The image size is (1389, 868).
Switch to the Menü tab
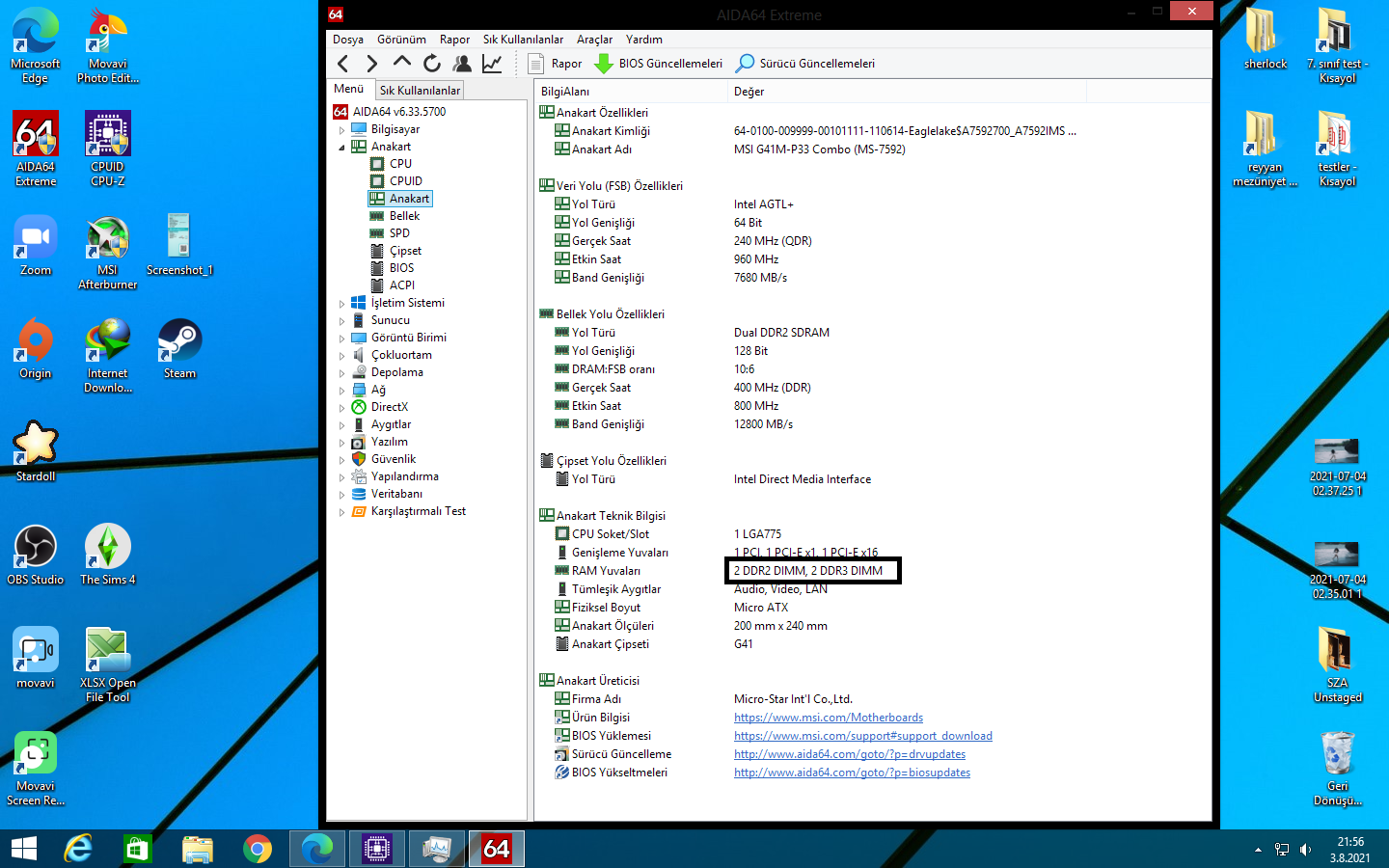click(349, 89)
